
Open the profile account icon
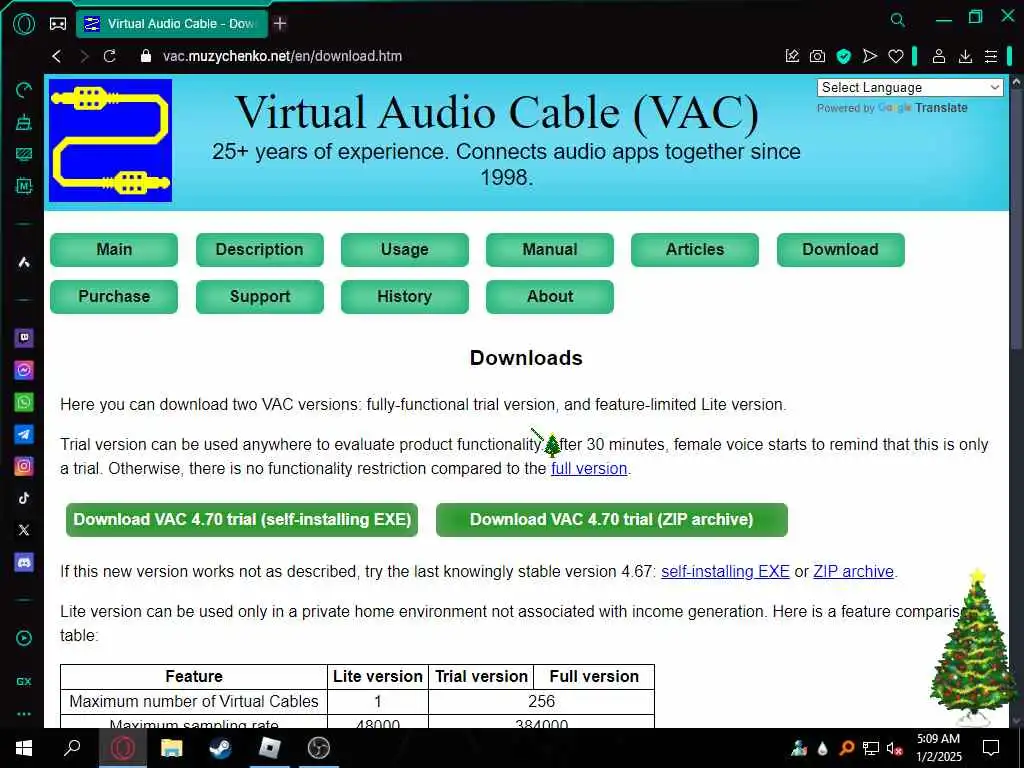pyautogui.click(x=939, y=56)
